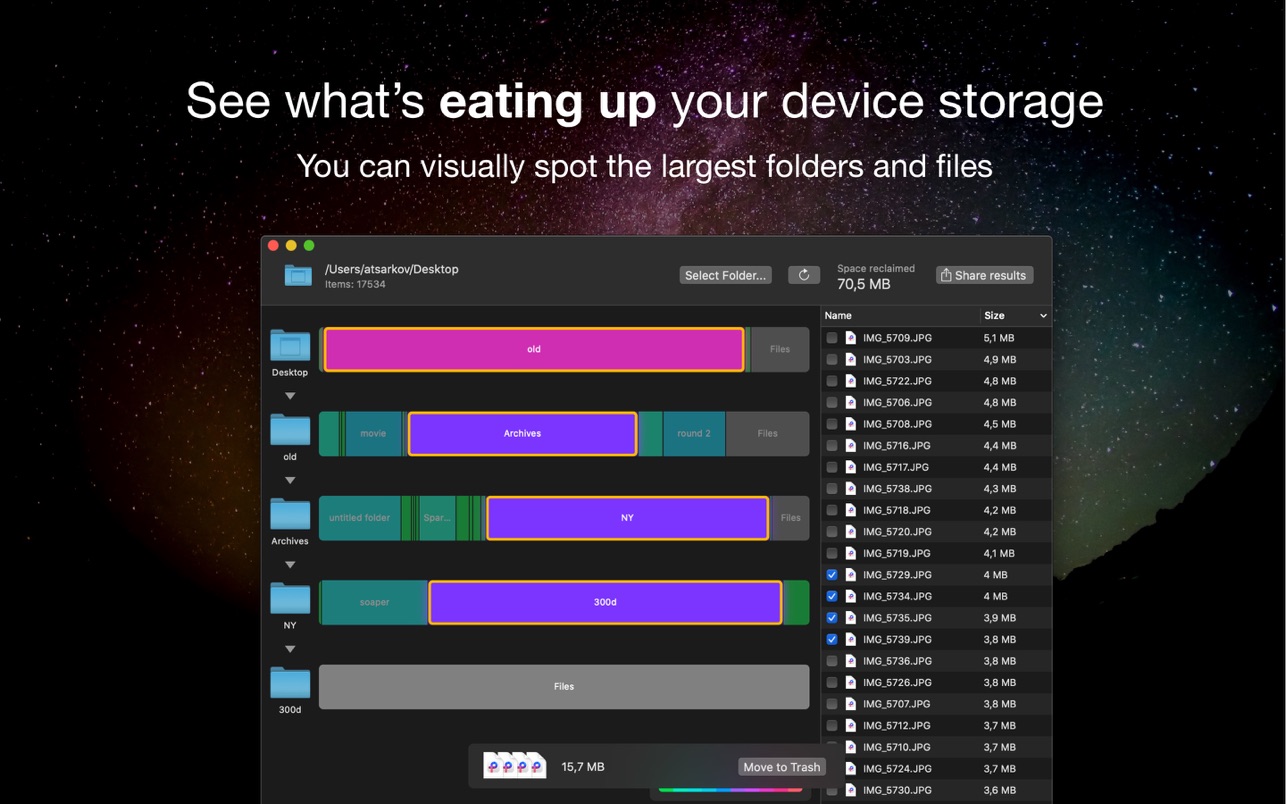Click the 'Spar...' segment in Archives row

(x=437, y=518)
